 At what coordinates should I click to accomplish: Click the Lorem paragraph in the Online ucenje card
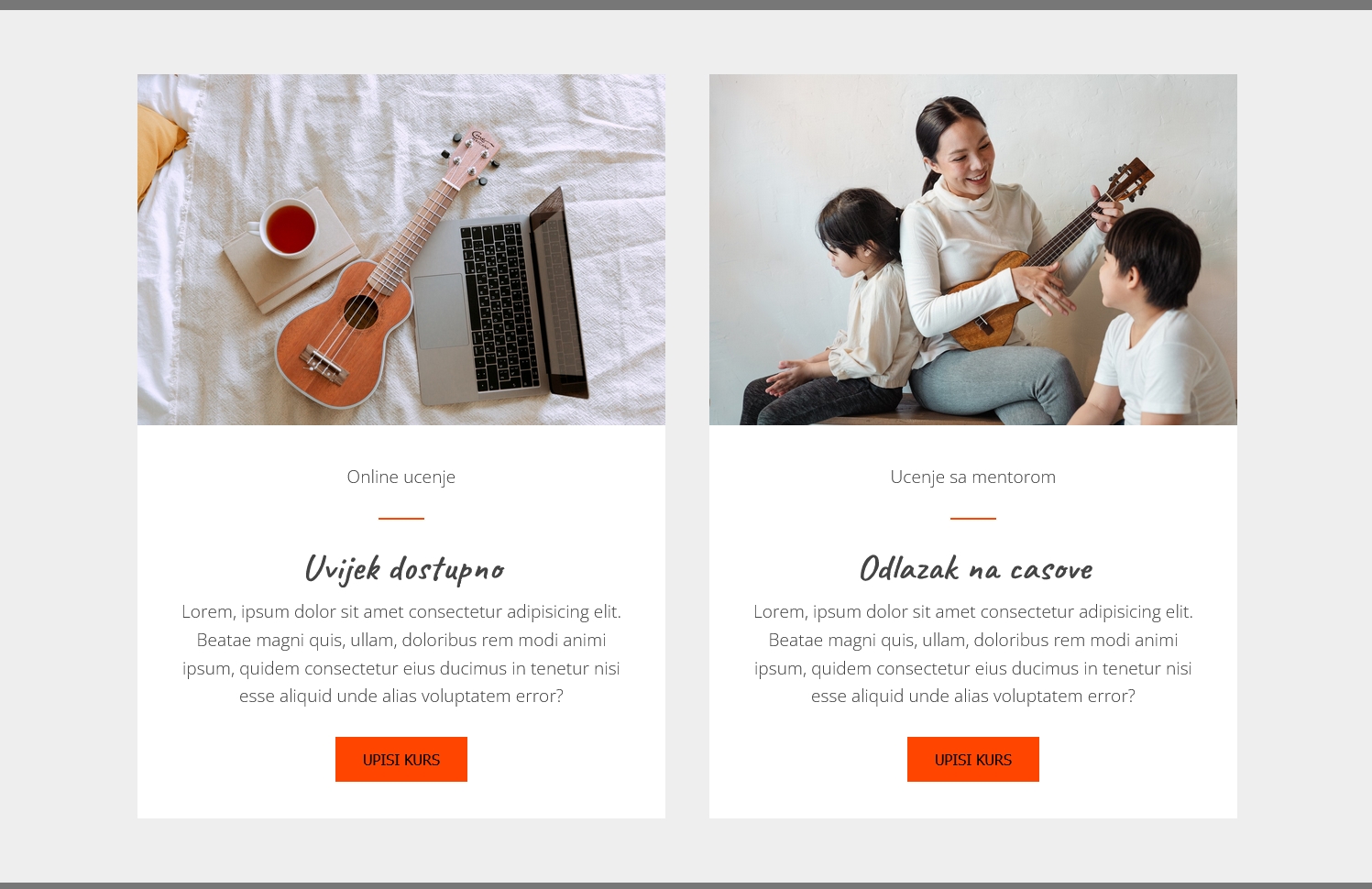pyautogui.click(x=401, y=653)
